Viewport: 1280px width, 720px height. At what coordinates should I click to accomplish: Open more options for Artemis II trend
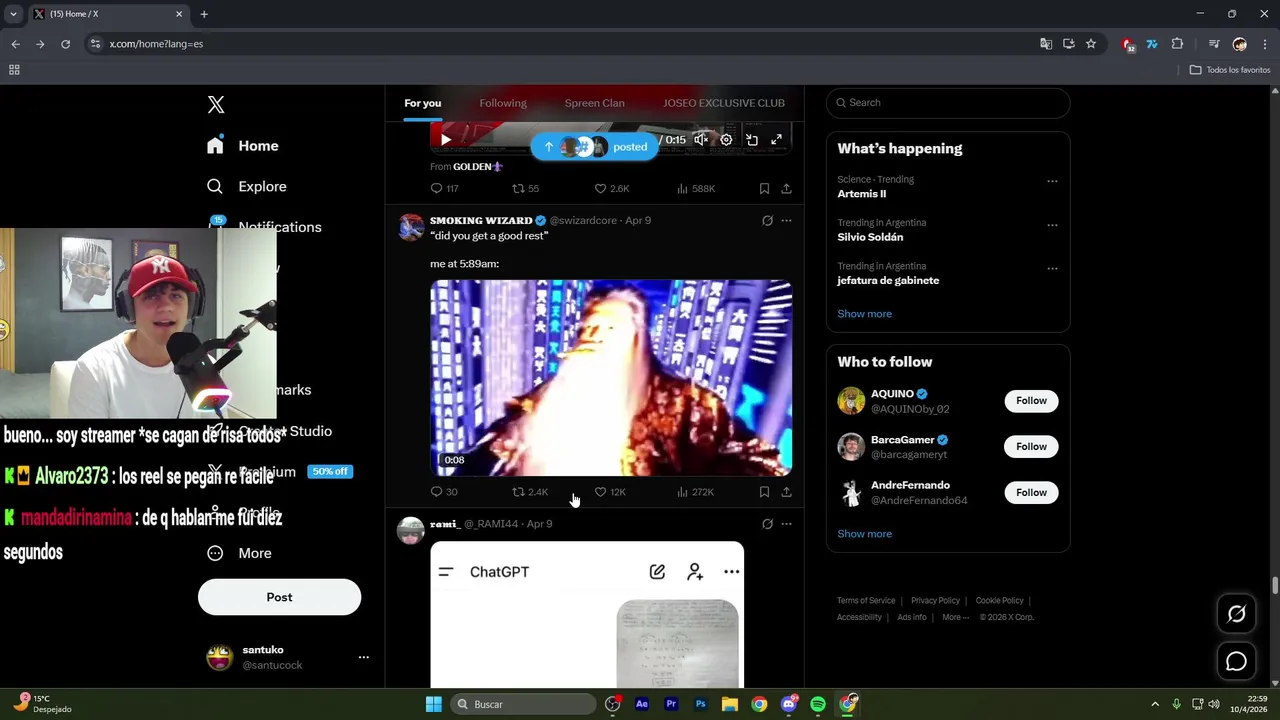click(1052, 182)
